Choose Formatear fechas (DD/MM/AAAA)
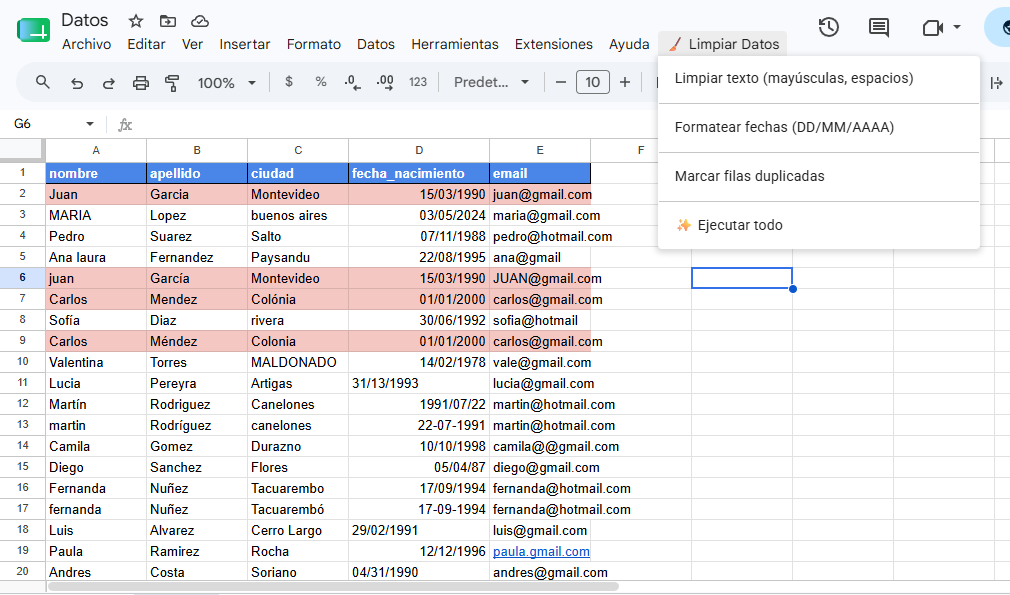The image size is (1010, 595). click(x=819, y=128)
